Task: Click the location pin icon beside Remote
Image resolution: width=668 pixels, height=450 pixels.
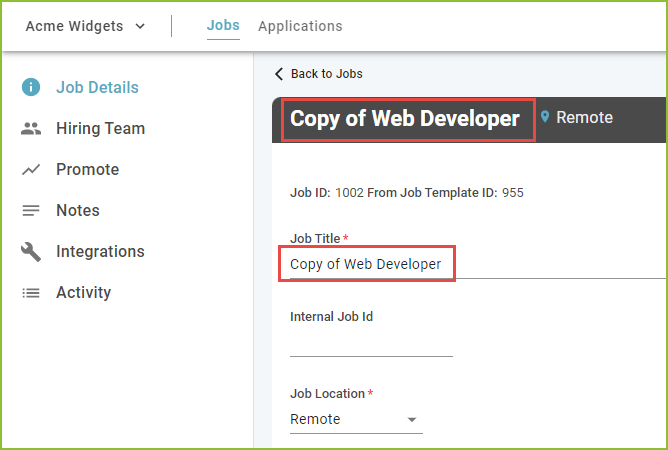Action: pyautogui.click(x=544, y=117)
